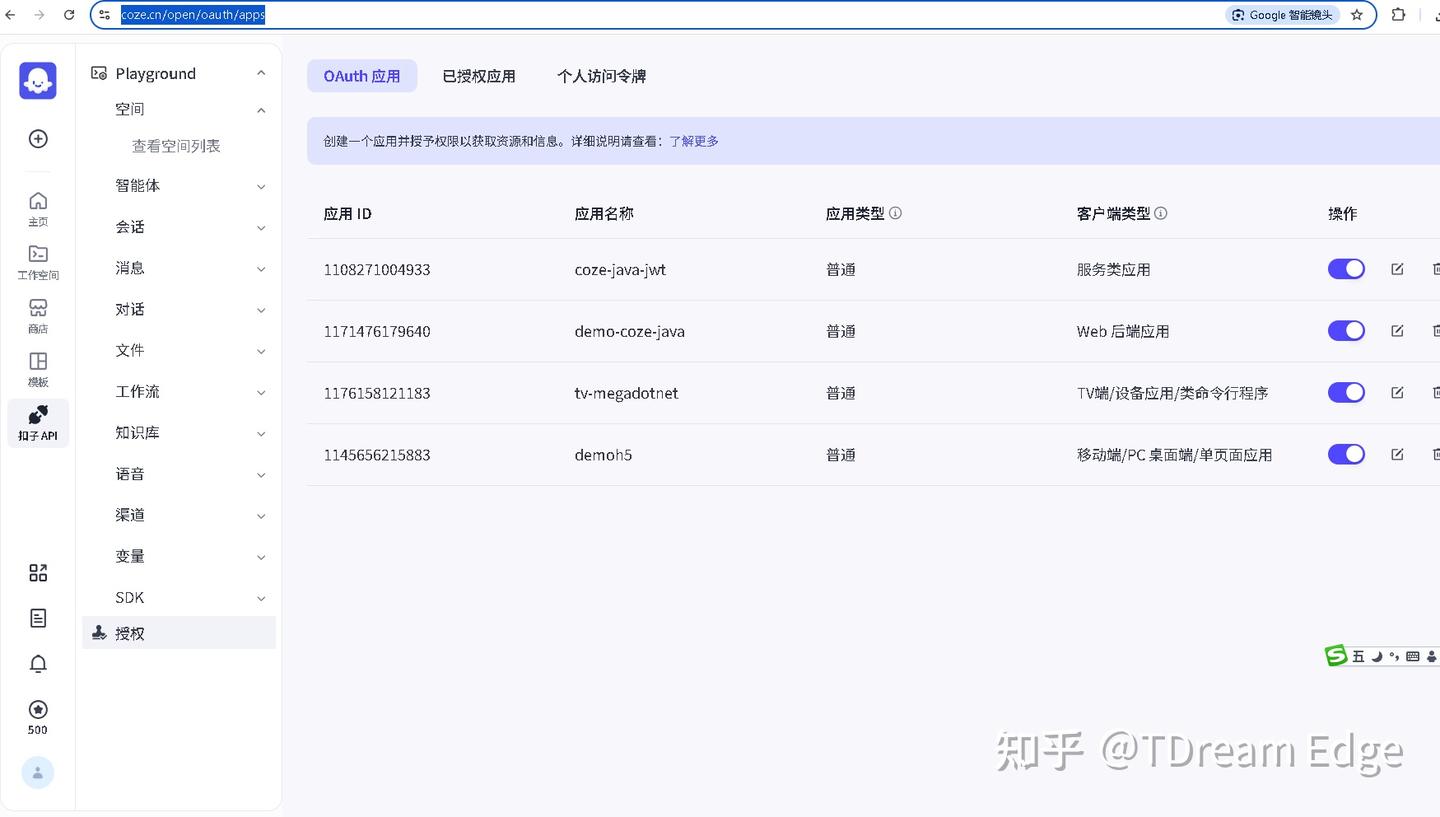Select 查看空间列表 under 空间
The width and height of the screenshot is (1440, 817).
tap(175, 145)
